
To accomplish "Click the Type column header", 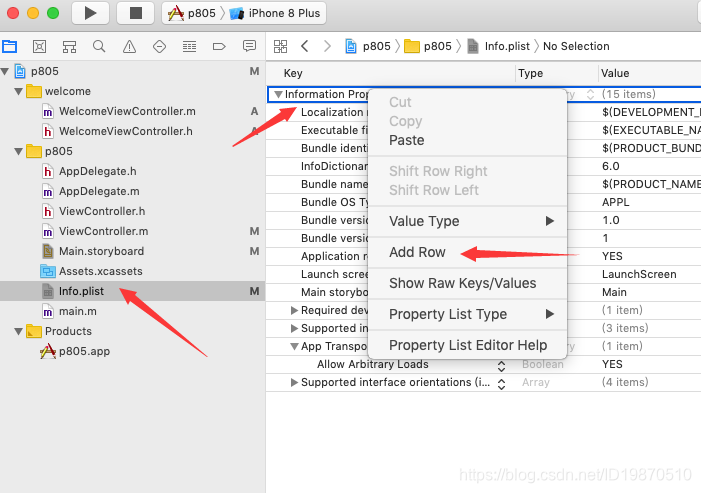I will pos(530,73).
